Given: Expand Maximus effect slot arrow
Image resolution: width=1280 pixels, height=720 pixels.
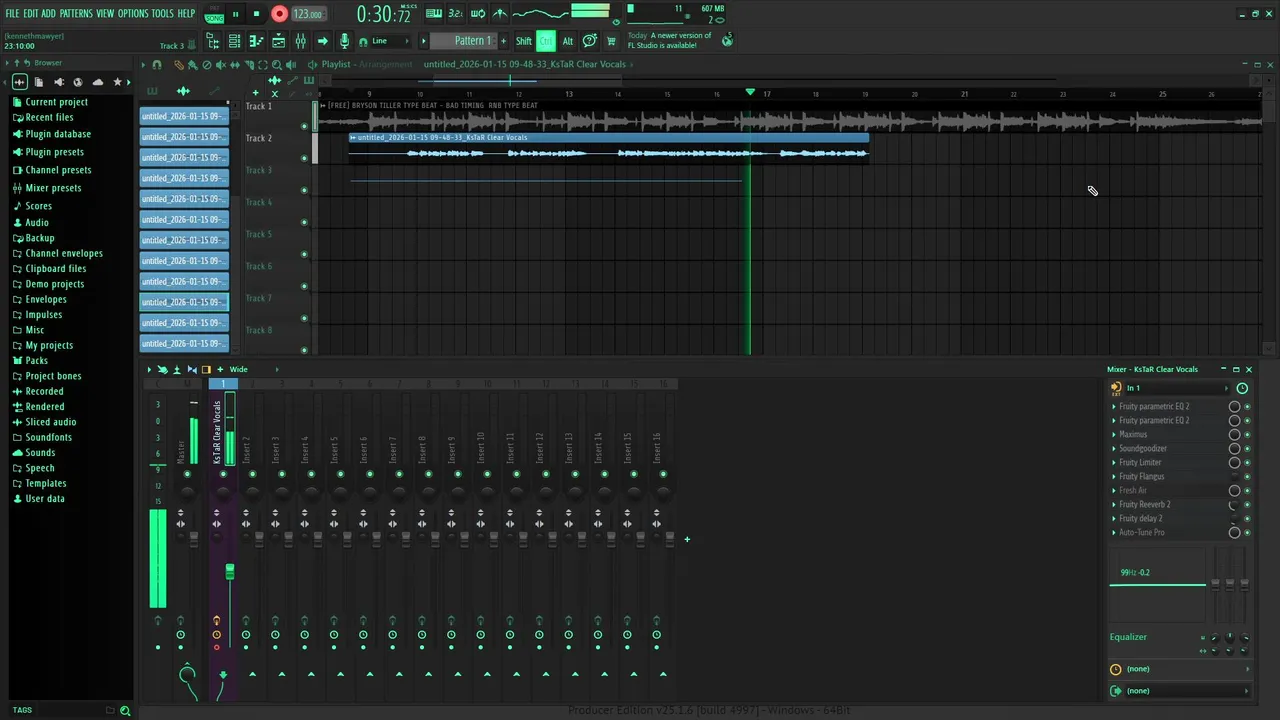Looking at the screenshot, I should pos(1114,435).
